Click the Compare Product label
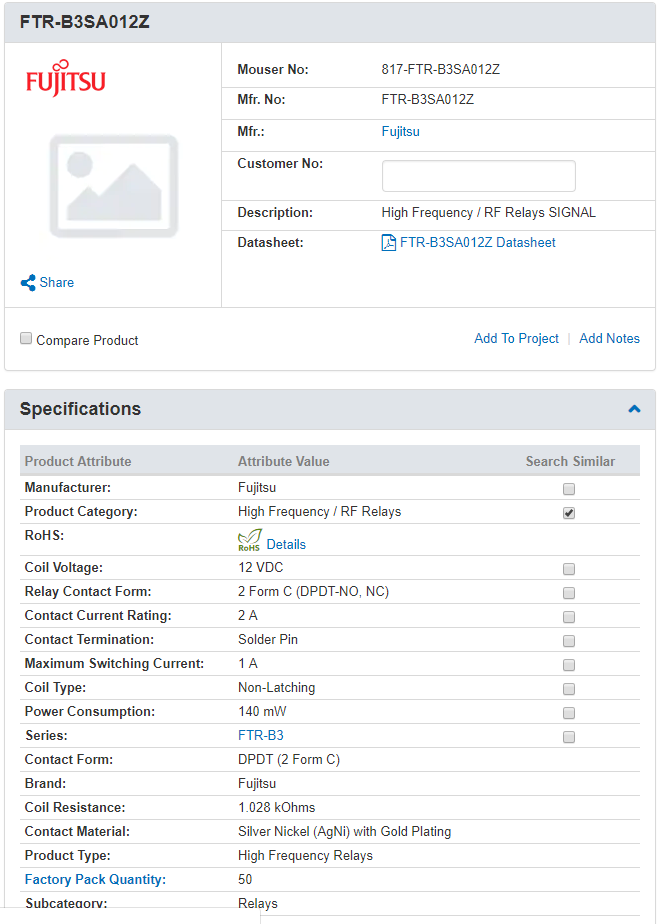Screen dimensions: 658x924 click(x=87, y=341)
